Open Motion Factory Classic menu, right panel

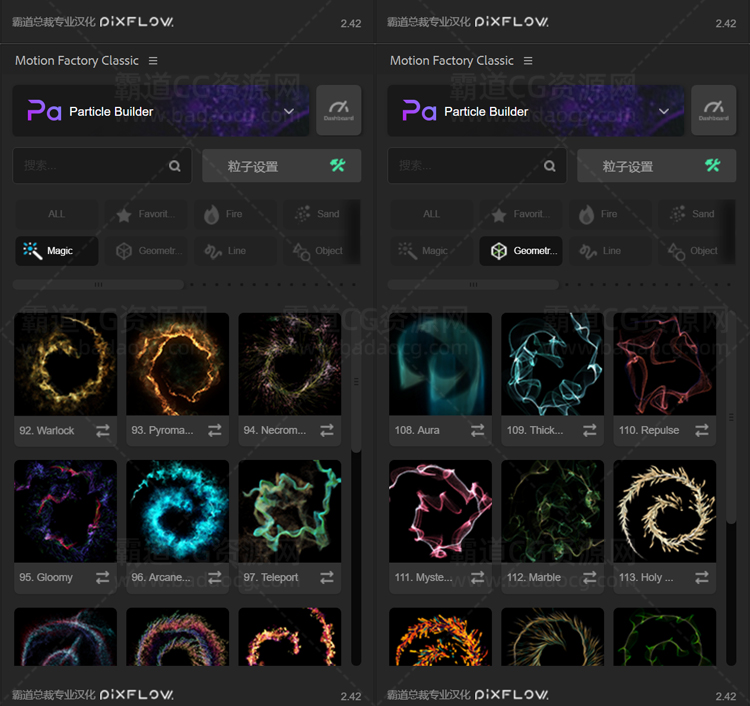click(x=528, y=61)
